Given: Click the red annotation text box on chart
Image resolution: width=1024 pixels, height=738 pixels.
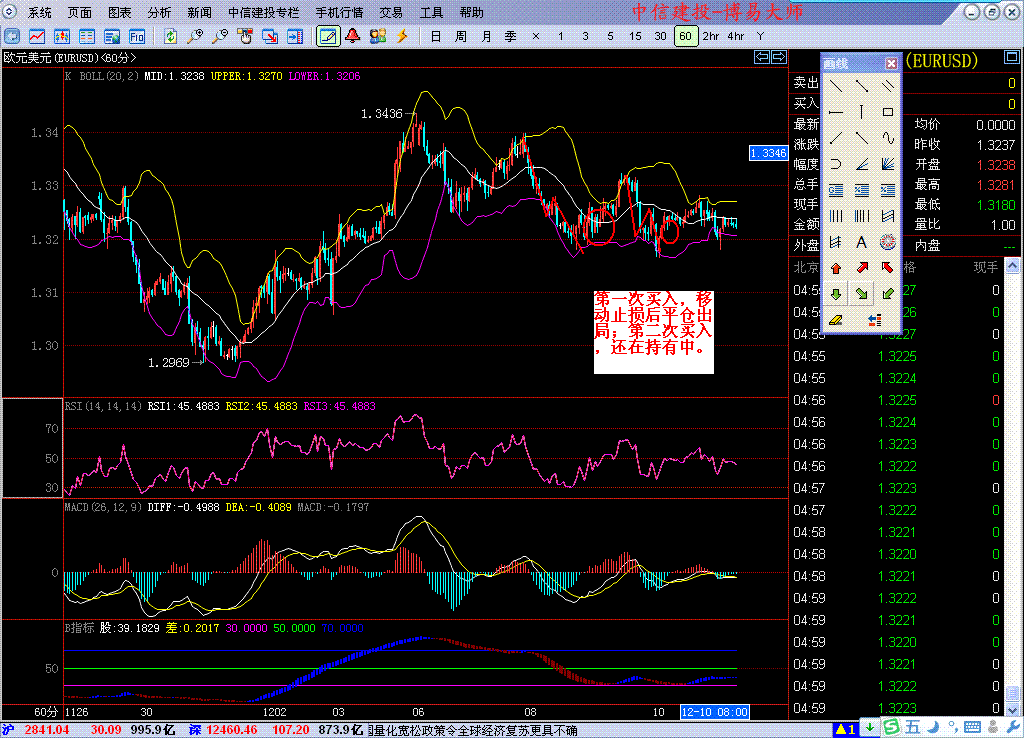Looking at the screenshot, I should click(x=654, y=332).
